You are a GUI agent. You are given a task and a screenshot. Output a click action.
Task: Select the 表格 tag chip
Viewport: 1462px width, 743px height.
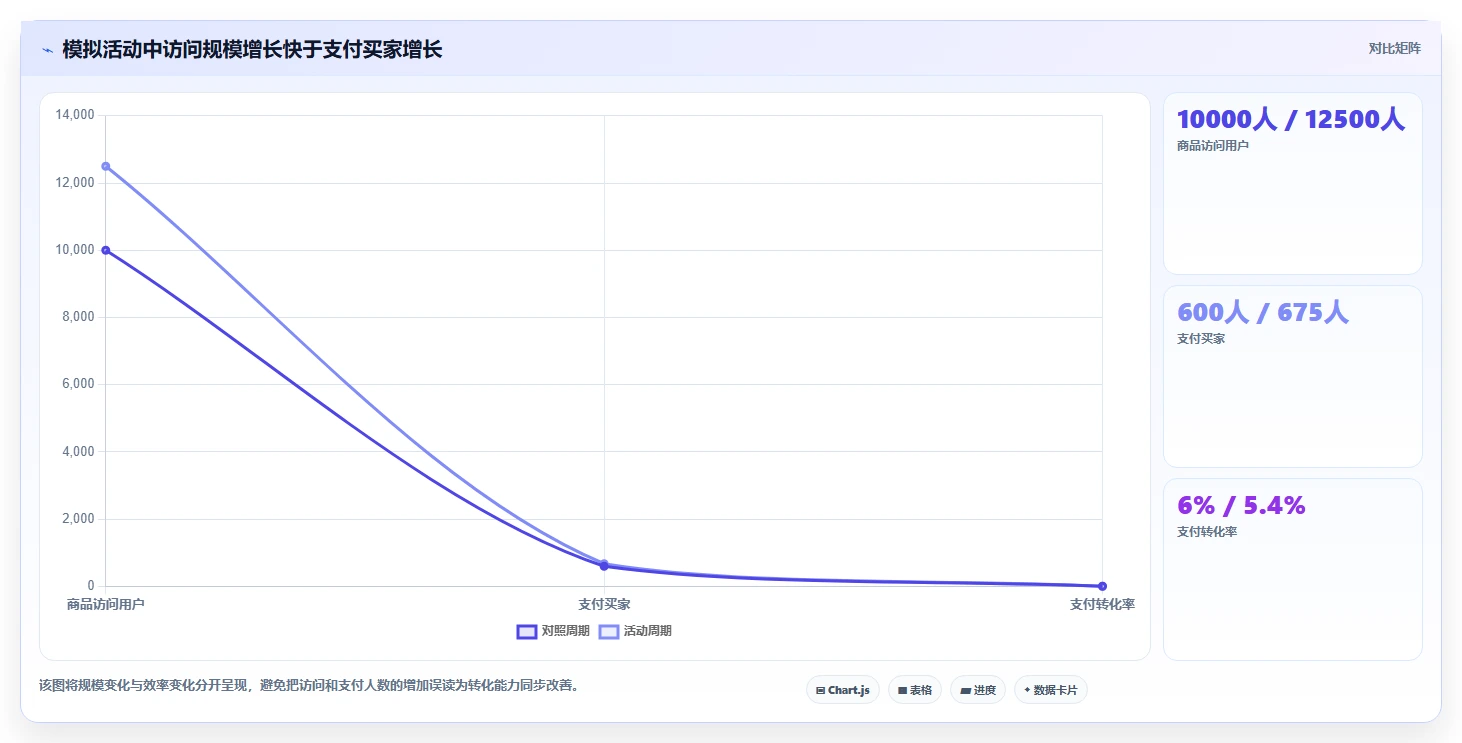pyautogui.click(x=915, y=690)
